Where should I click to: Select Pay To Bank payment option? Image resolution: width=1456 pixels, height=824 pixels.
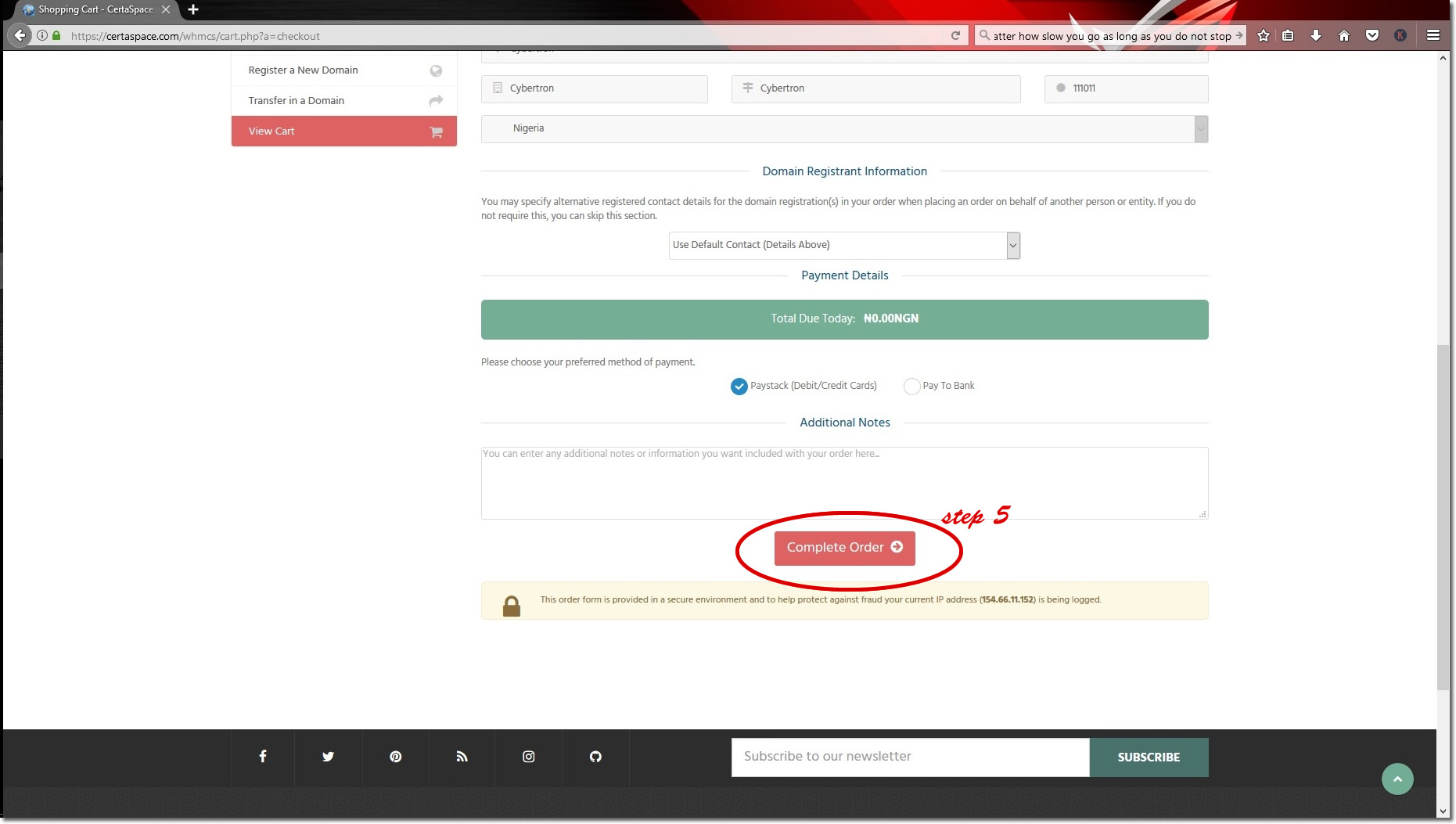pyautogui.click(x=911, y=387)
